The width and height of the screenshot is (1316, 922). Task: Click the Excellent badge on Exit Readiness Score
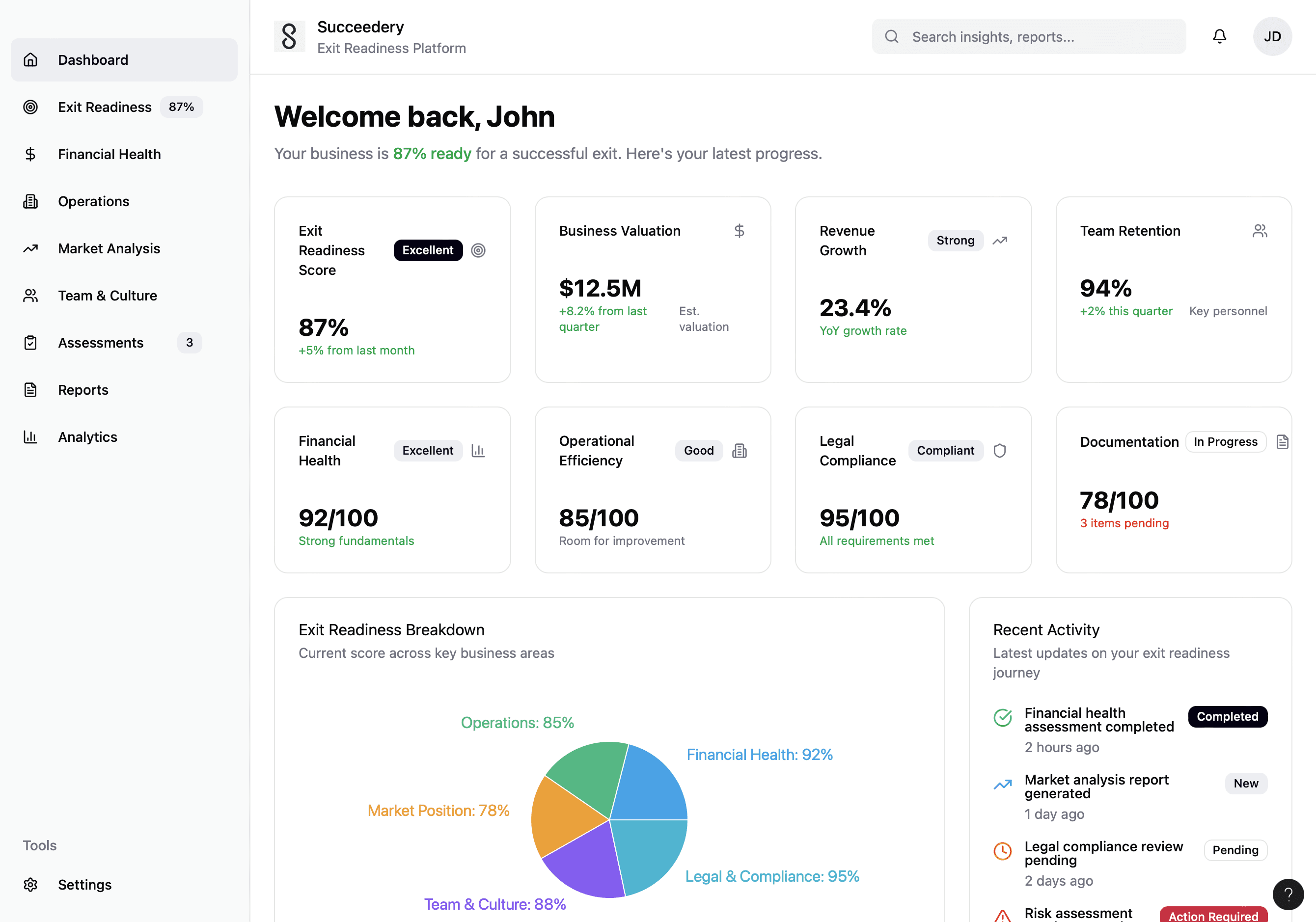click(x=428, y=250)
